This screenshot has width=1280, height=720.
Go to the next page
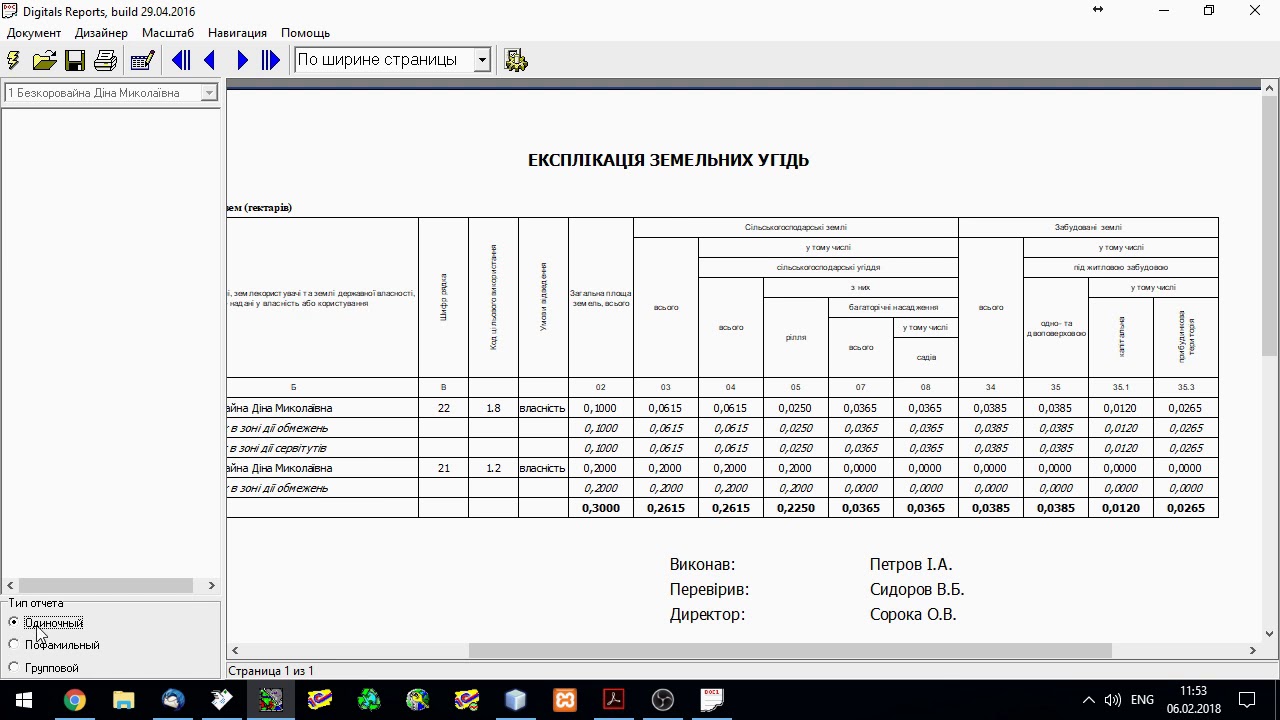point(241,61)
